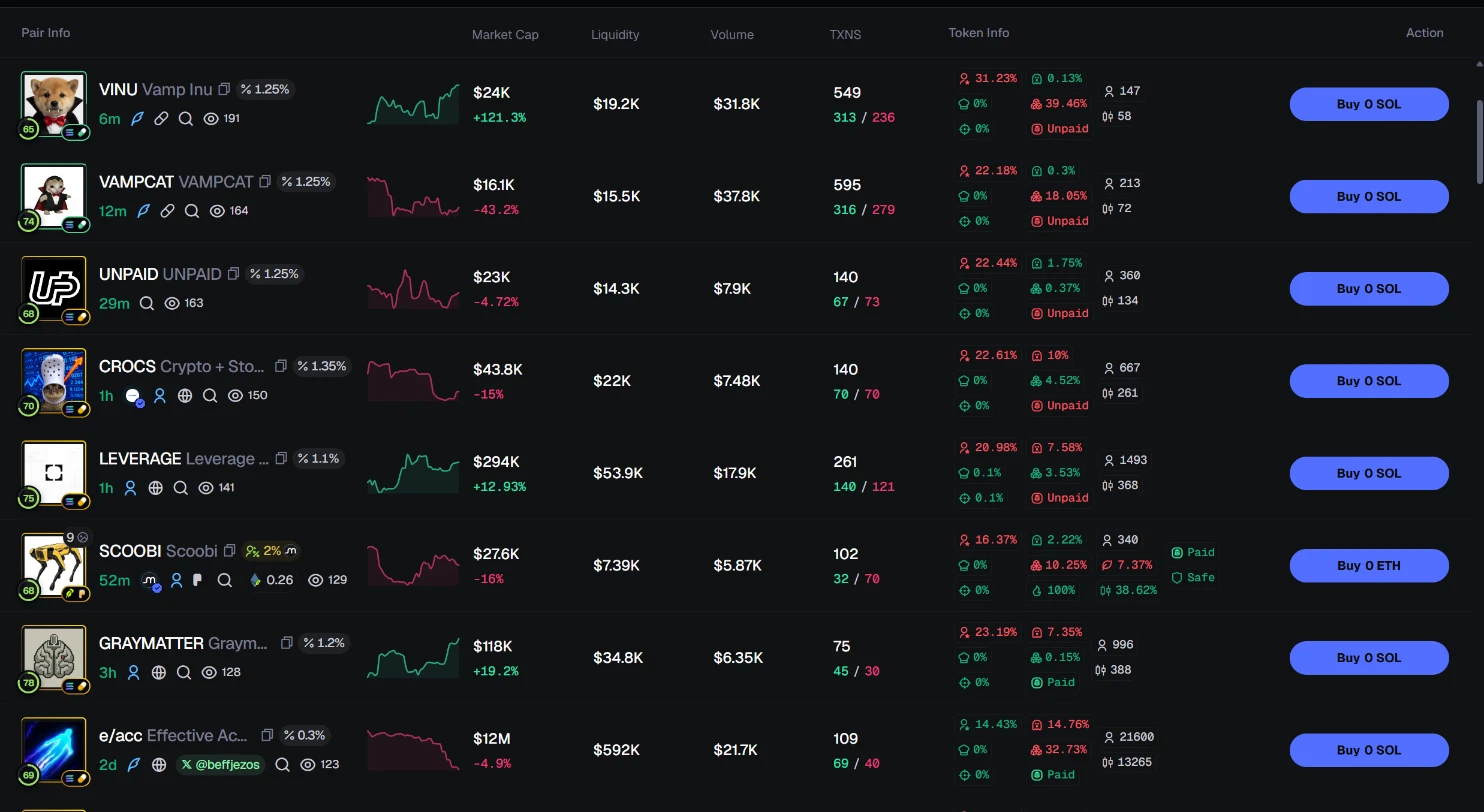The height and width of the screenshot is (812, 1484).
Task: Click the "$592K" liquidity value for e/acc
Action: [618, 750]
